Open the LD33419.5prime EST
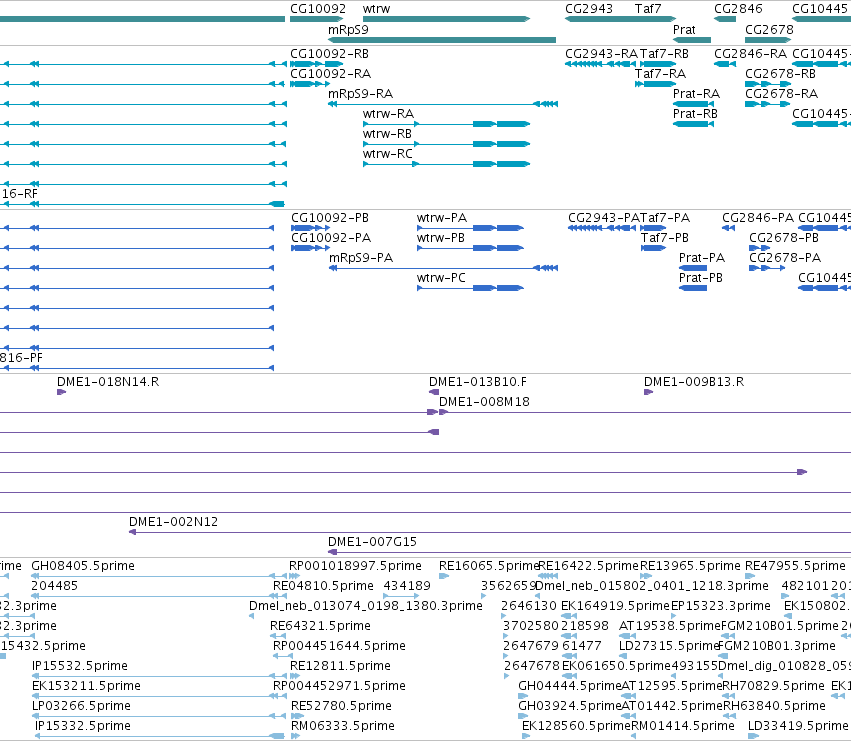Viewport: 851px width, 741px height. pos(753,736)
